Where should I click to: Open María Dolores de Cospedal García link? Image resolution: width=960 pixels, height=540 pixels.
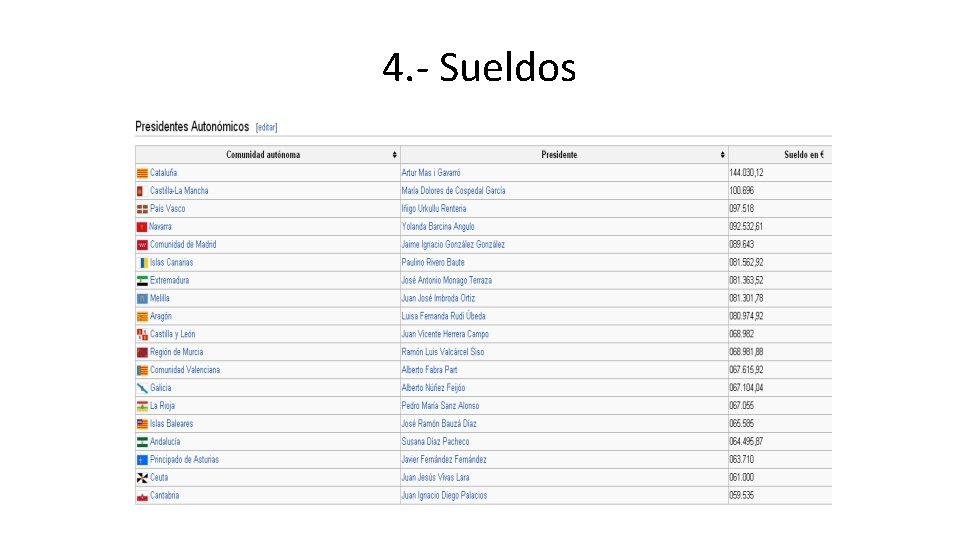tap(453, 191)
